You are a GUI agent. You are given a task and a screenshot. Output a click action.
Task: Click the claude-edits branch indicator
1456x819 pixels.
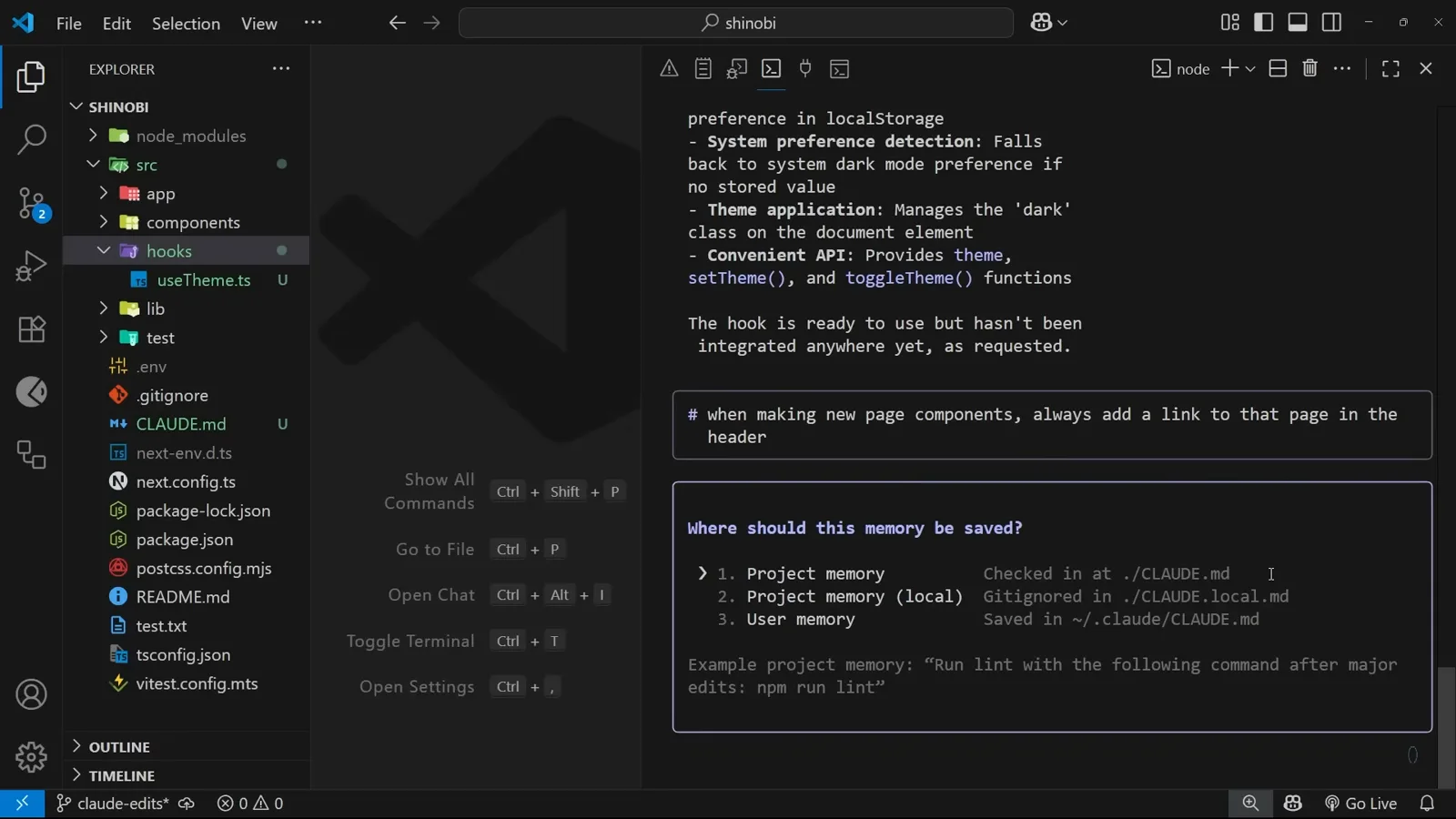pyautogui.click(x=113, y=804)
